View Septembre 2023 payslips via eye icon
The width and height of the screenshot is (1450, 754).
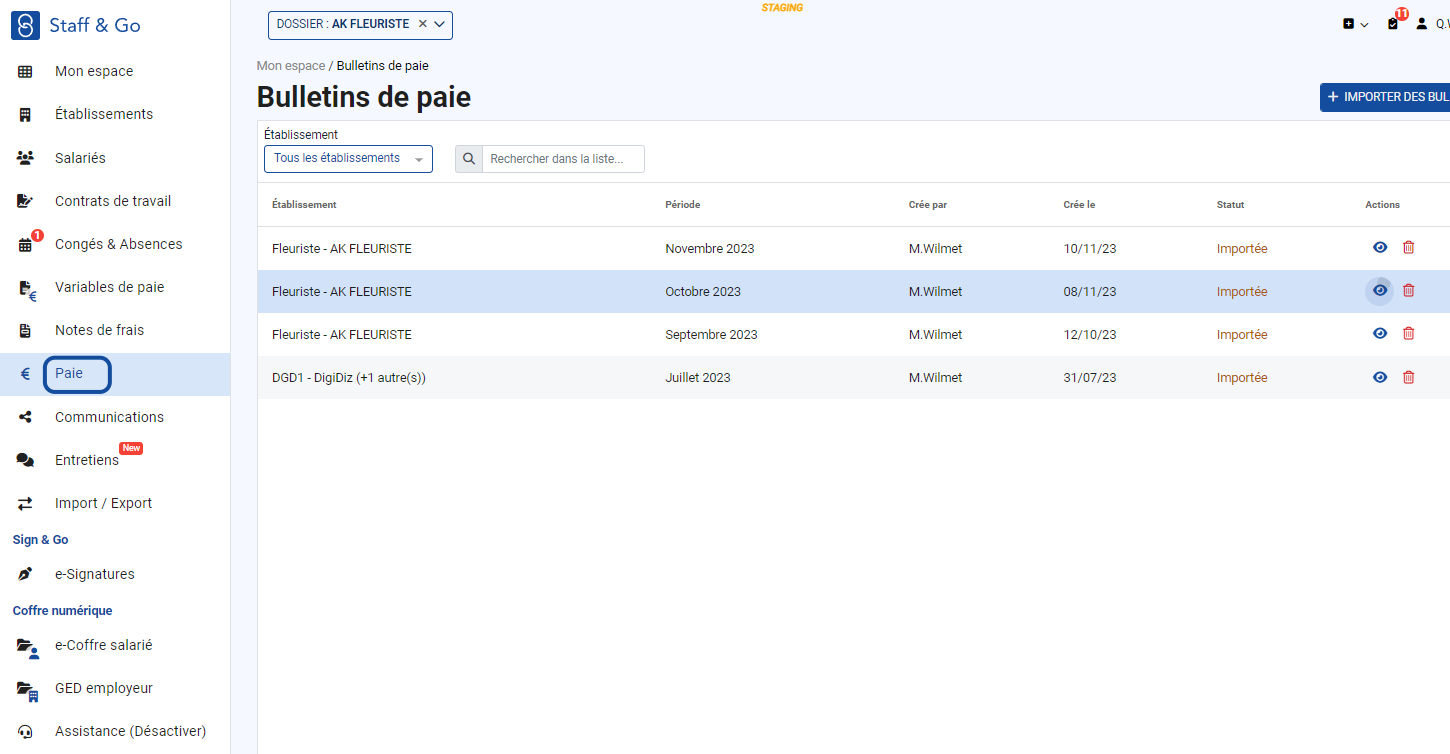[x=1380, y=334]
